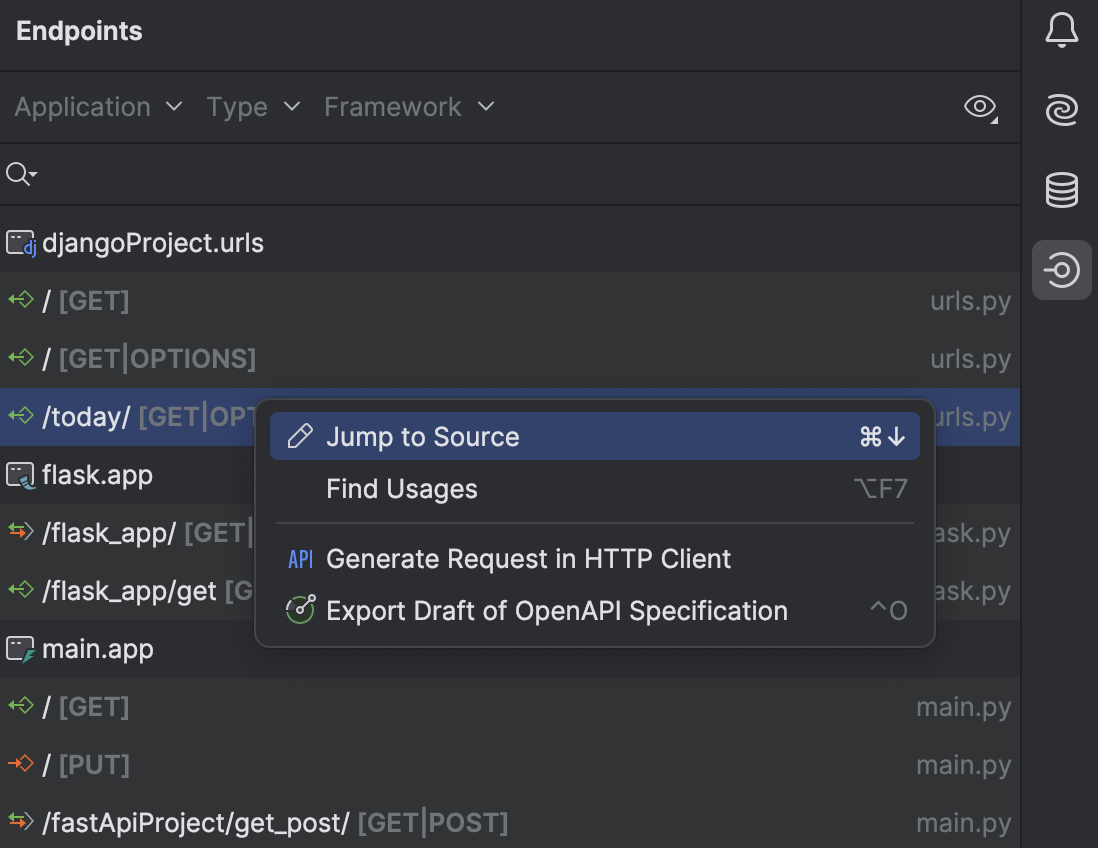Click Find Usages in the context menu
The width and height of the screenshot is (1098, 848).
(400, 488)
